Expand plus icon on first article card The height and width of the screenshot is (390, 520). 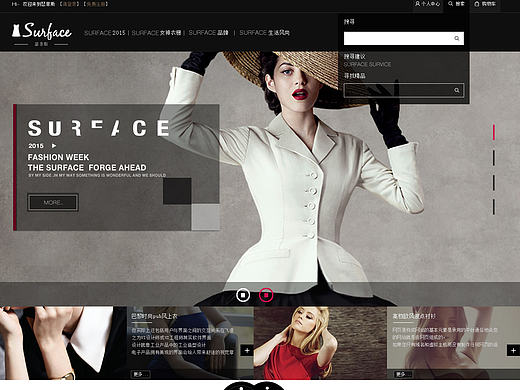point(247,350)
